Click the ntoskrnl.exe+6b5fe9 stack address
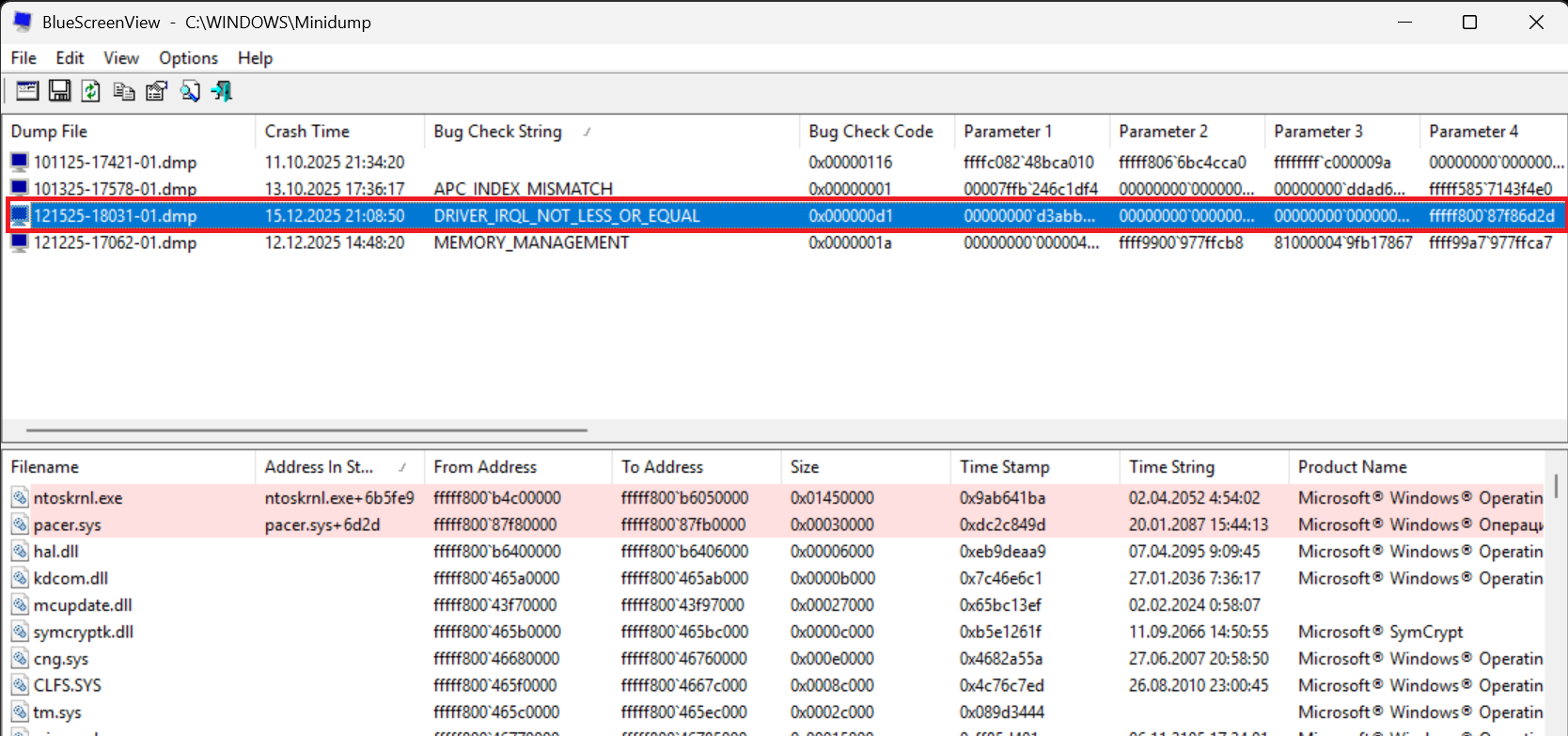Screen dimensions: 1568x736 [339, 497]
